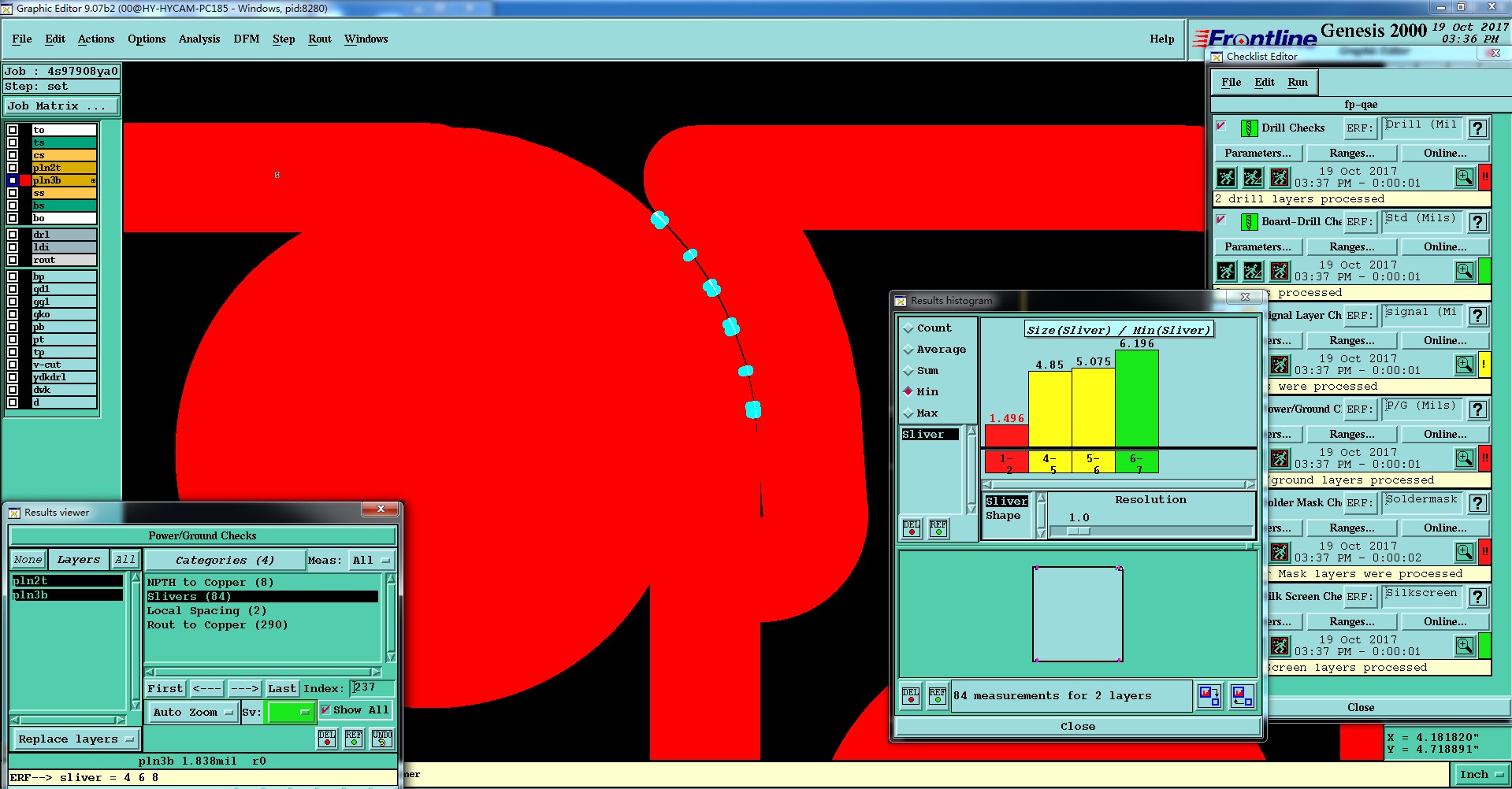Run Drill Checks using first runner icon
Image resolution: width=1512 pixels, height=789 pixels.
[1226, 177]
